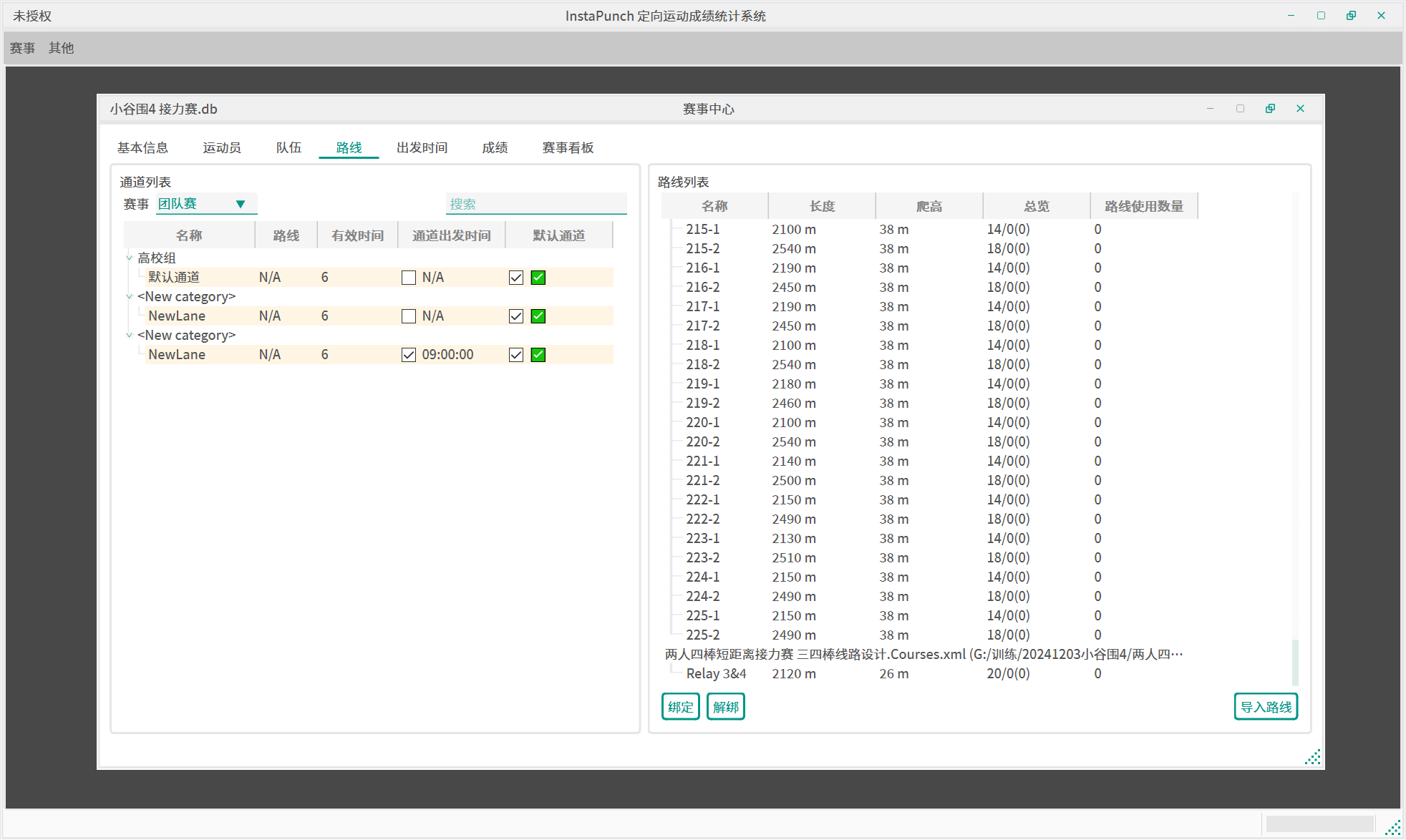Switch to the 出发时间 tab

click(422, 147)
